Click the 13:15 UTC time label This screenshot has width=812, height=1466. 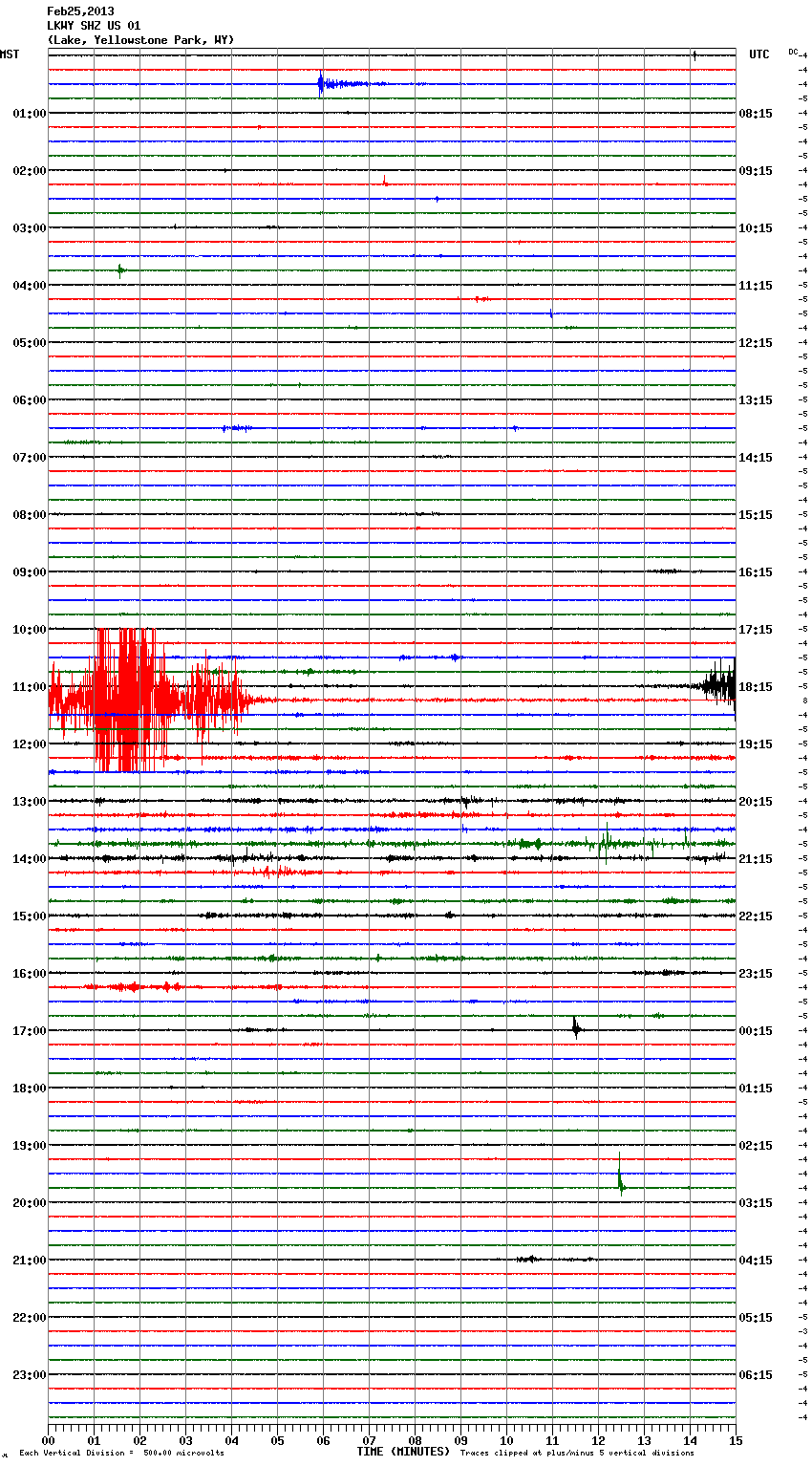(x=756, y=400)
